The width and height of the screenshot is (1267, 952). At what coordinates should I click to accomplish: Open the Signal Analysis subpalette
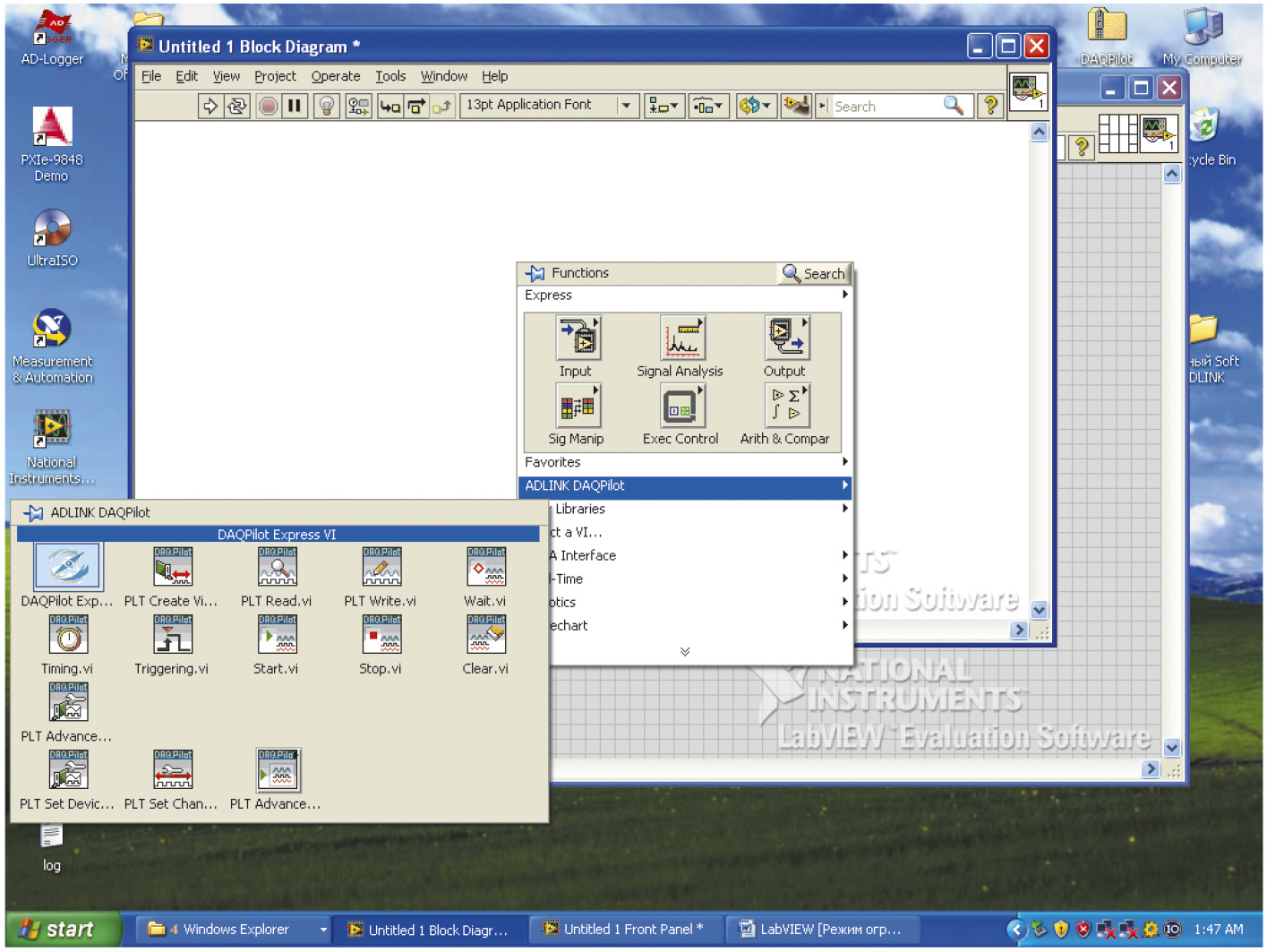click(x=683, y=339)
